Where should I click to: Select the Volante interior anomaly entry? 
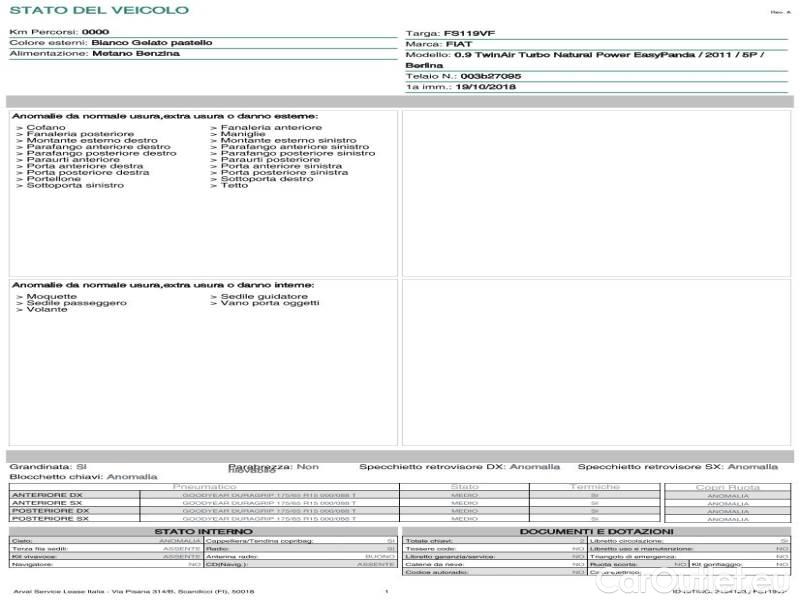pyautogui.click(x=46, y=311)
